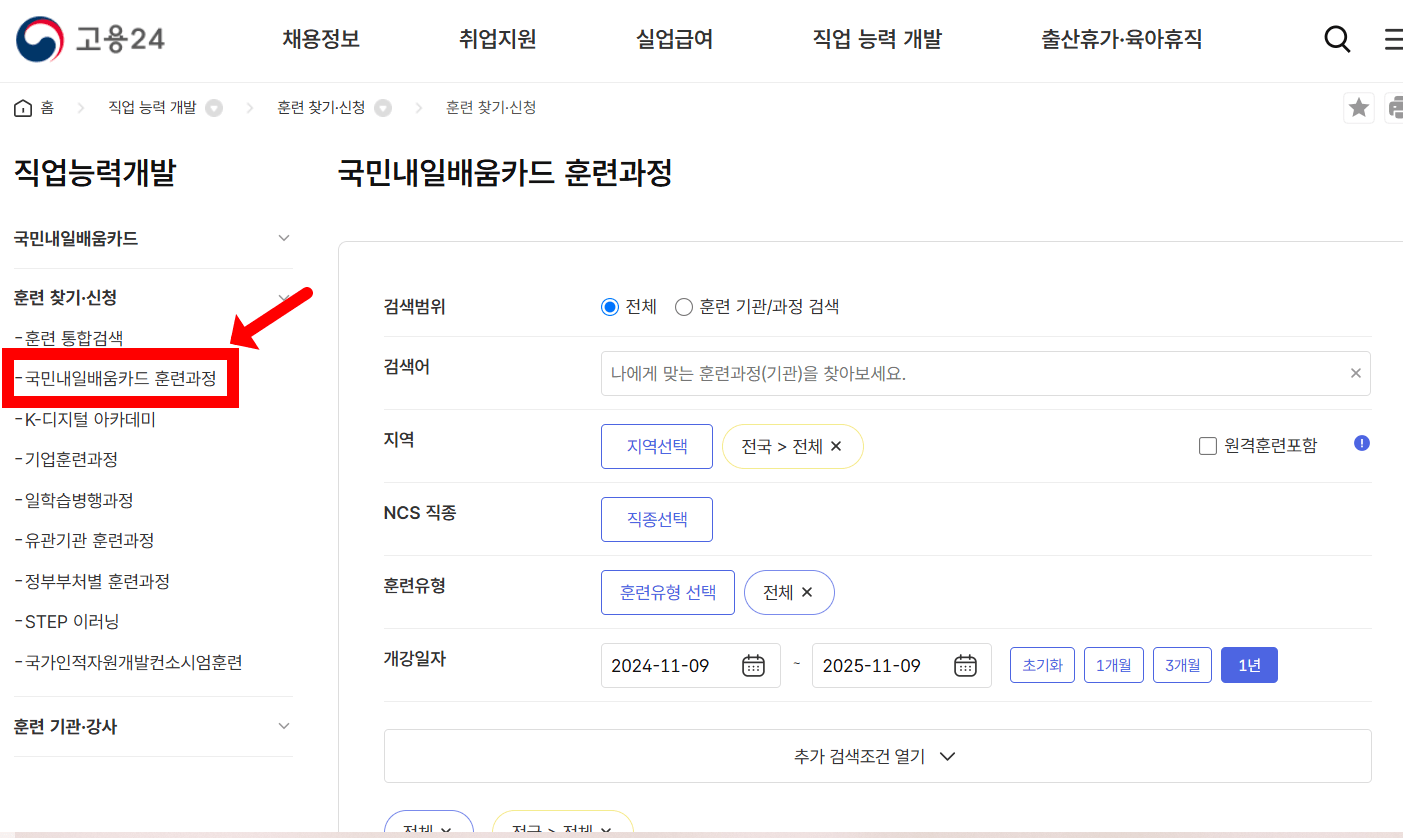Click the 고용24 logo
The width and height of the screenshot is (1403, 838).
(x=90, y=39)
